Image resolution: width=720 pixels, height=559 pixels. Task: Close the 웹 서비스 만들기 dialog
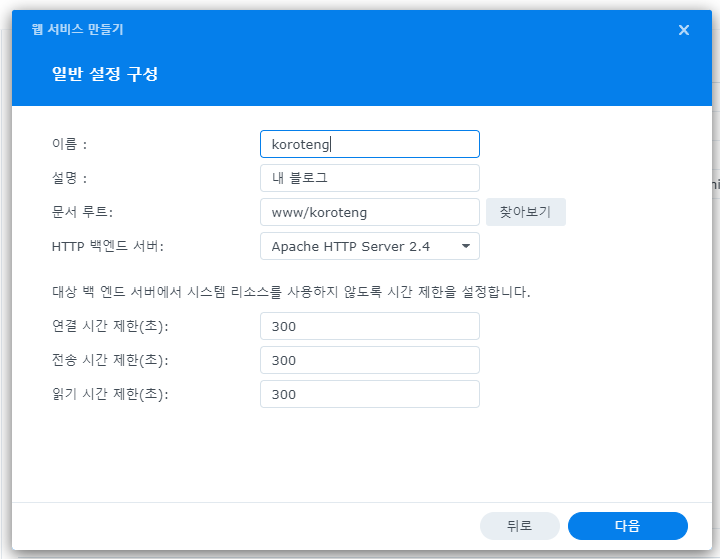pyautogui.click(x=684, y=30)
